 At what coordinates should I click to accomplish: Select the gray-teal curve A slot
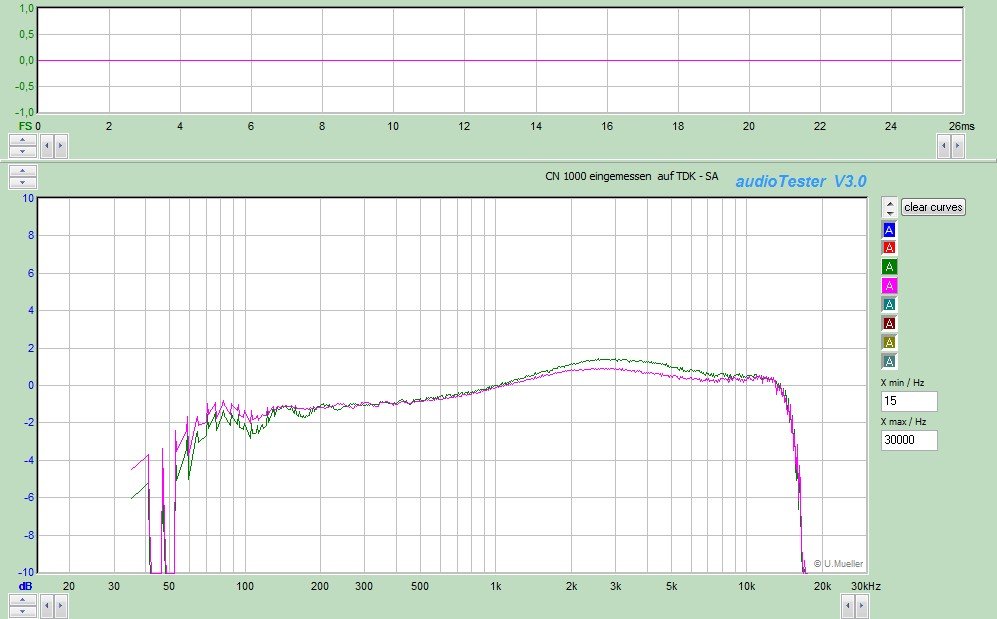point(890,361)
